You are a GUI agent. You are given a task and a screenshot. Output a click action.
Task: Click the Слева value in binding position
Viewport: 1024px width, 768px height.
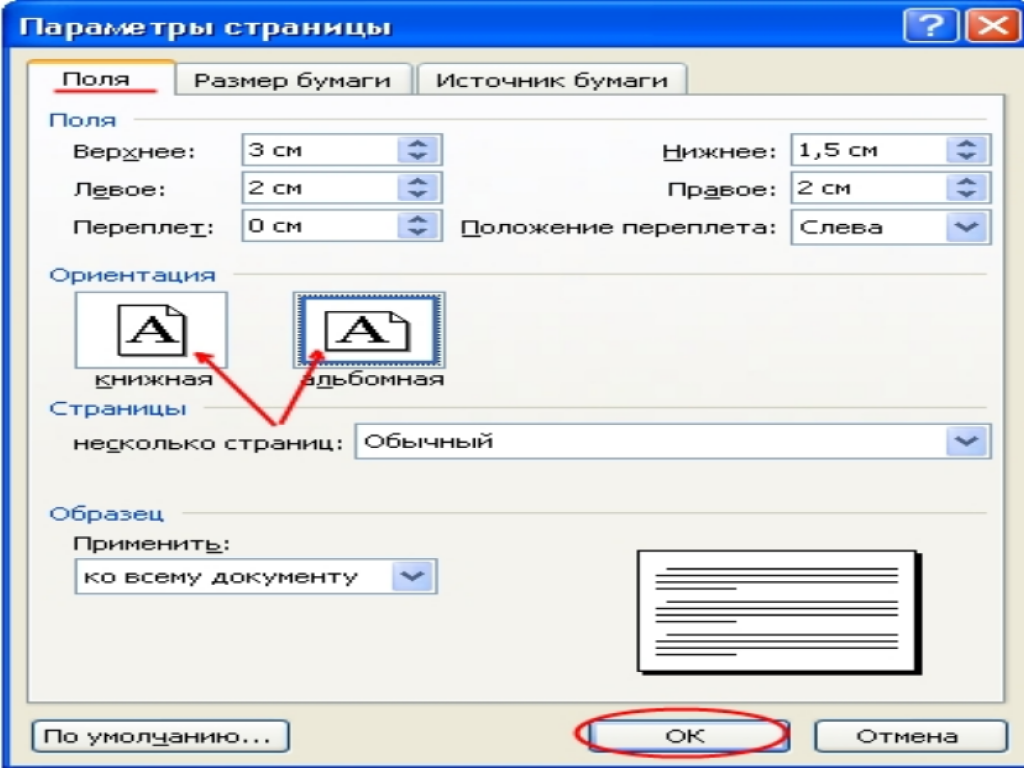841,227
